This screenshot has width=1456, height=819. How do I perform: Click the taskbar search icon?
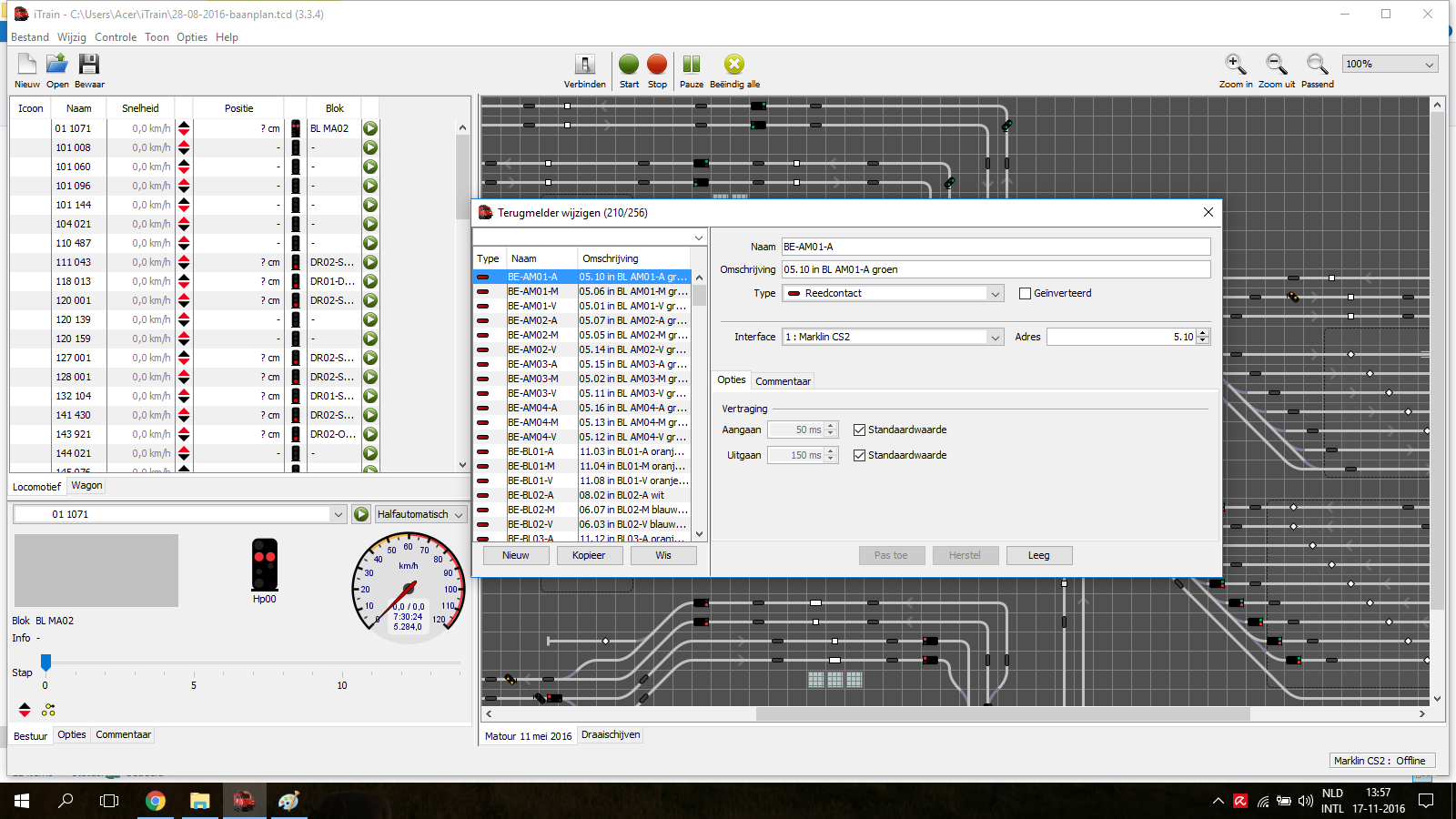(x=66, y=801)
